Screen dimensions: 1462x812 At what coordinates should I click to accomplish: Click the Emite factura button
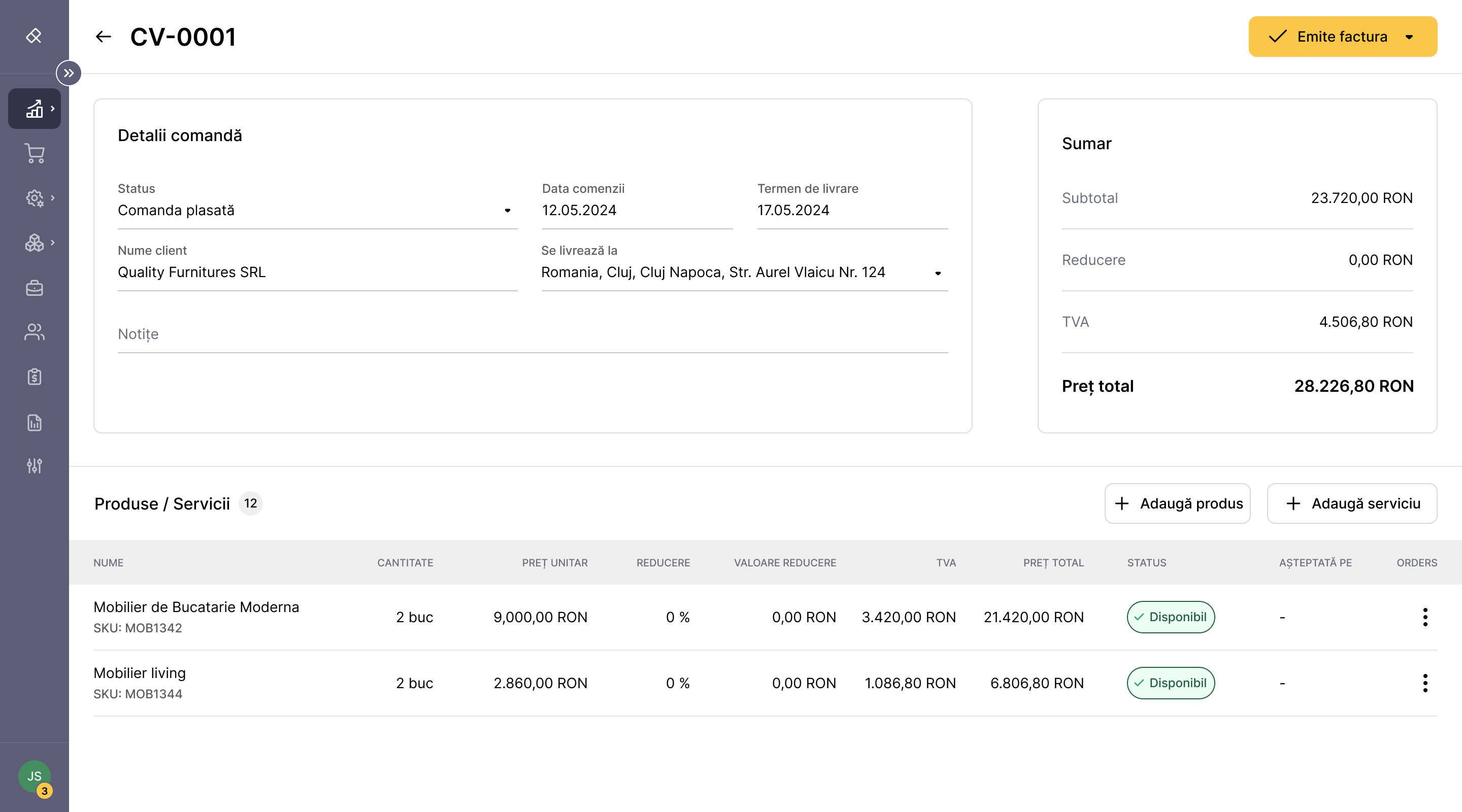click(1342, 37)
